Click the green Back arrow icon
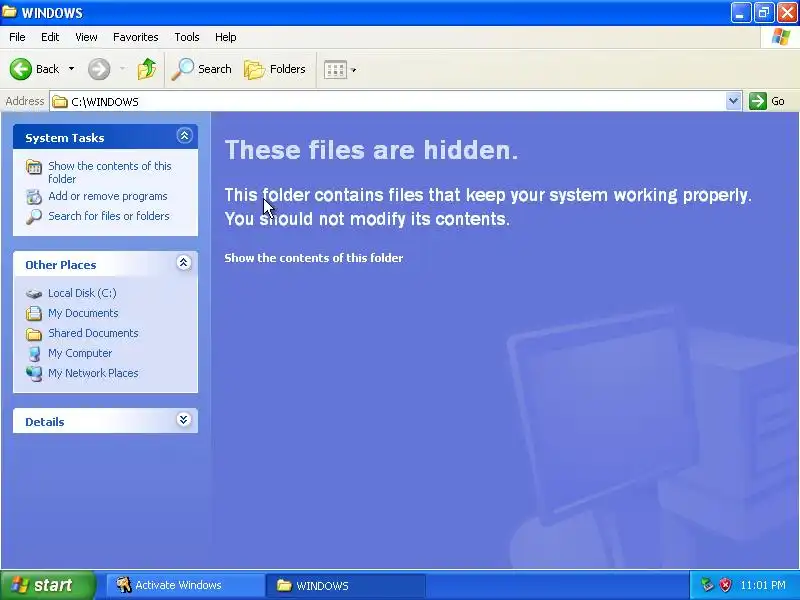 [21, 69]
